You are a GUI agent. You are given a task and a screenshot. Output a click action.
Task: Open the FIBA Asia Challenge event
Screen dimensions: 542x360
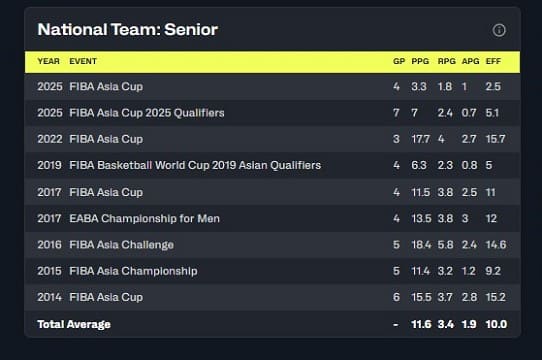tap(121, 245)
